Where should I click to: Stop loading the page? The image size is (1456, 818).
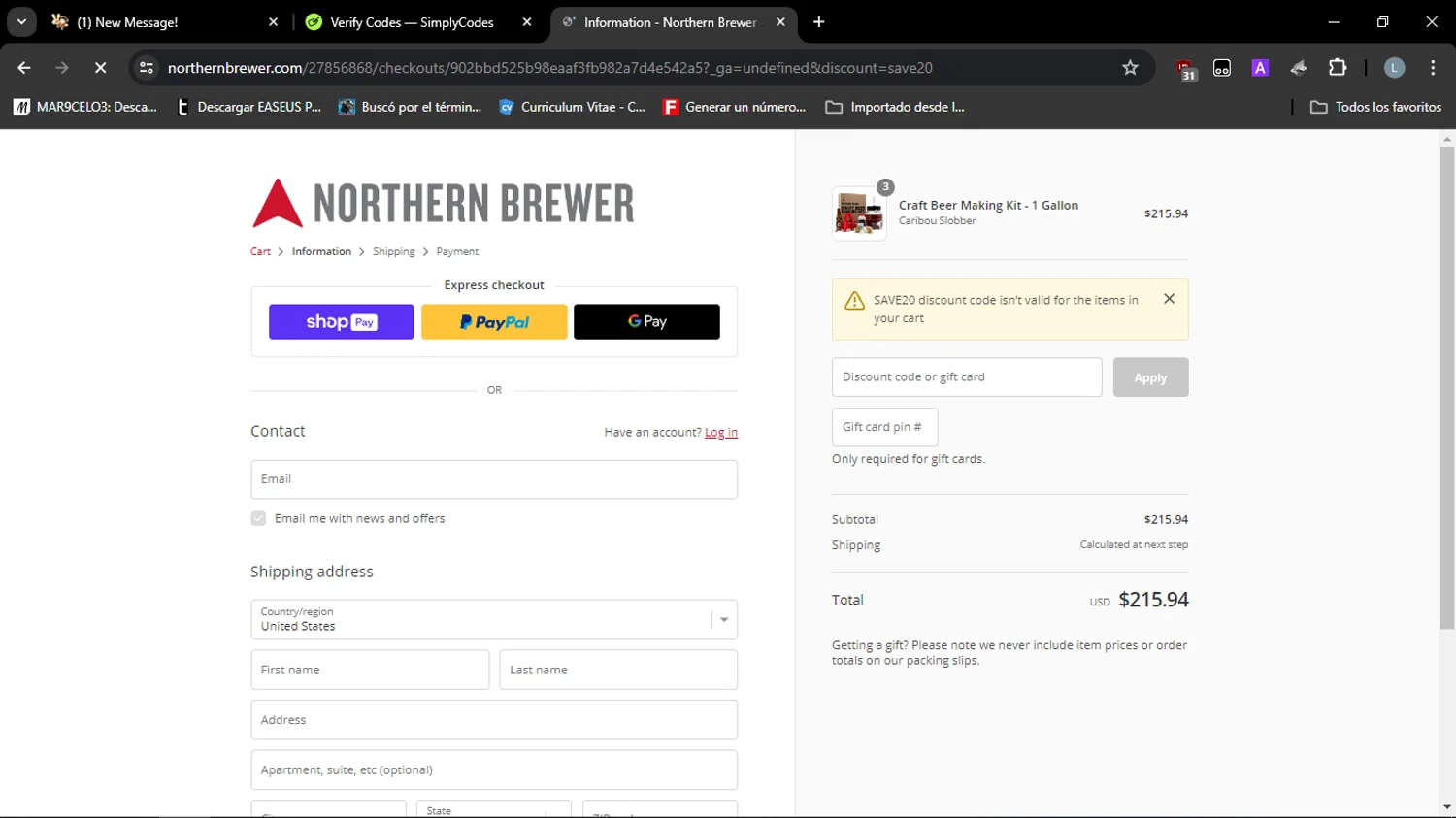pyautogui.click(x=100, y=68)
